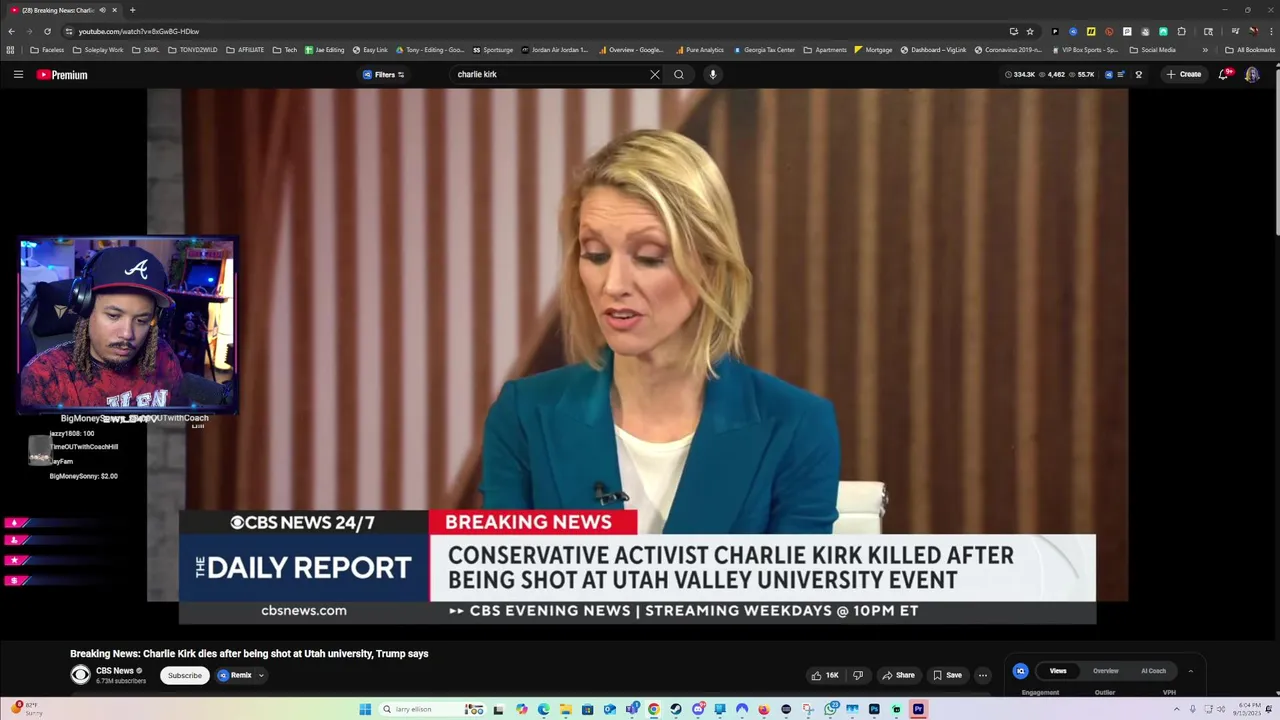Viewport: 1280px width, 720px height.
Task: Switch to the vidIQ Views tab
Action: click(1058, 671)
